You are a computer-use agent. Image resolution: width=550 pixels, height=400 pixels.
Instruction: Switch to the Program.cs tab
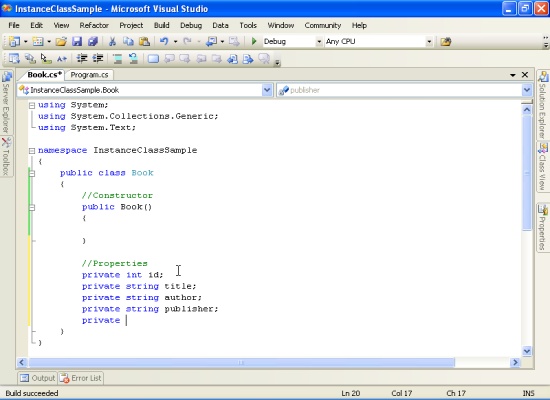(89, 75)
